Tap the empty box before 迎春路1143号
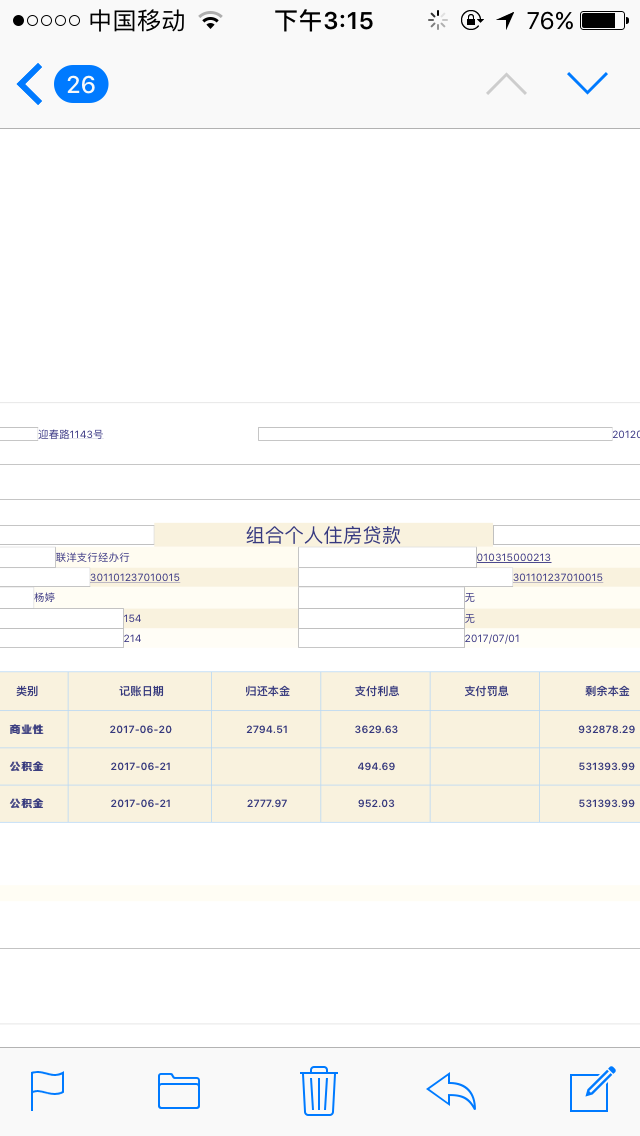640x1136 pixels. point(18,434)
